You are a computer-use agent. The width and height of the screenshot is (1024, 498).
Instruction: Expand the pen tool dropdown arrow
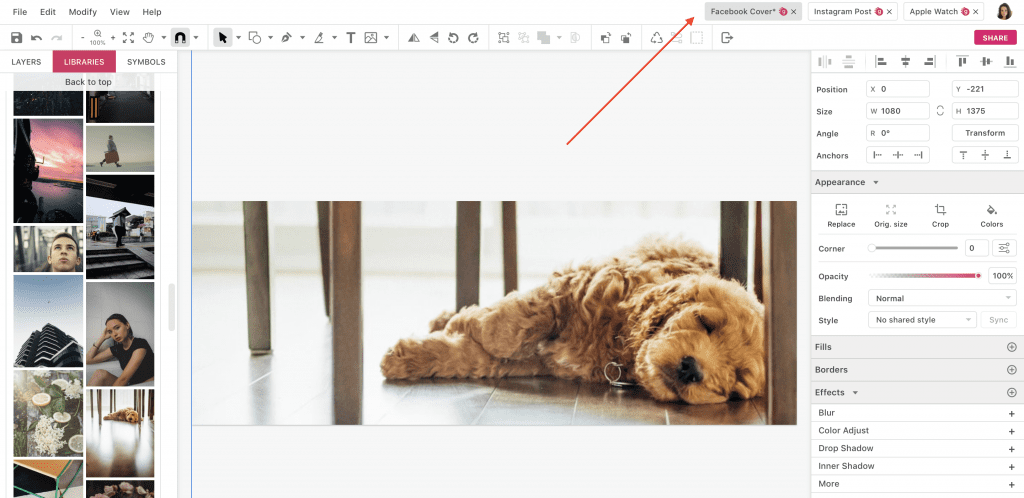[x=302, y=38]
